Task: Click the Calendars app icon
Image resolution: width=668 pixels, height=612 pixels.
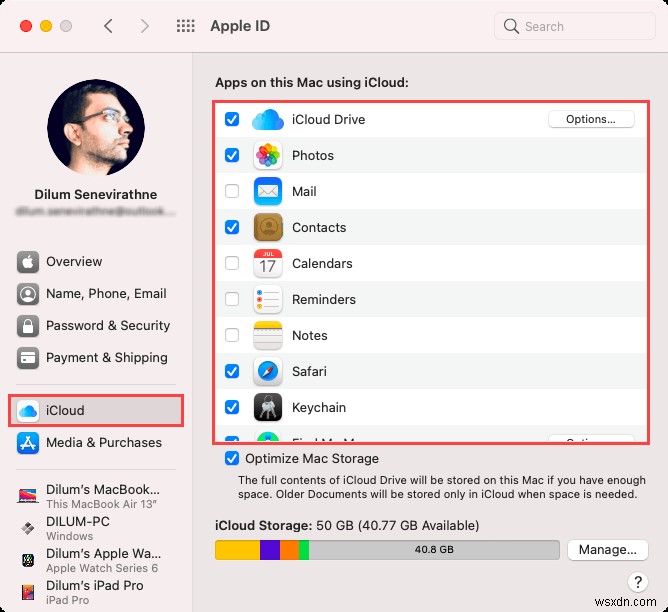Action: click(268, 263)
